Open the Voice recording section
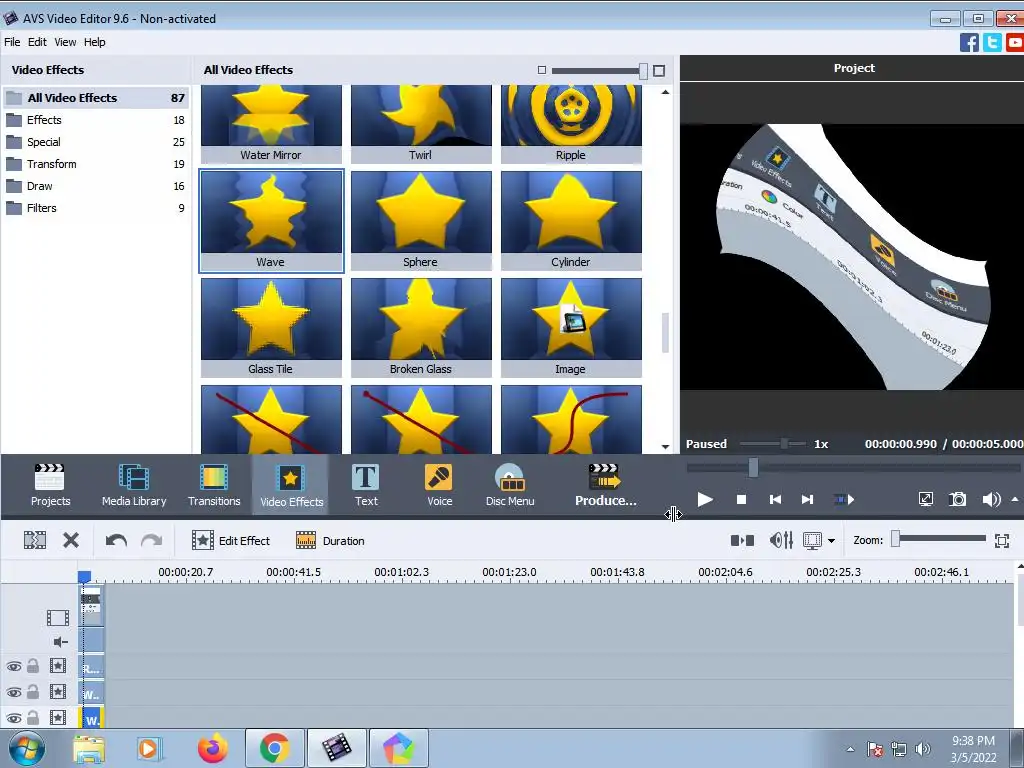The height and width of the screenshot is (768, 1024). tap(440, 485)
